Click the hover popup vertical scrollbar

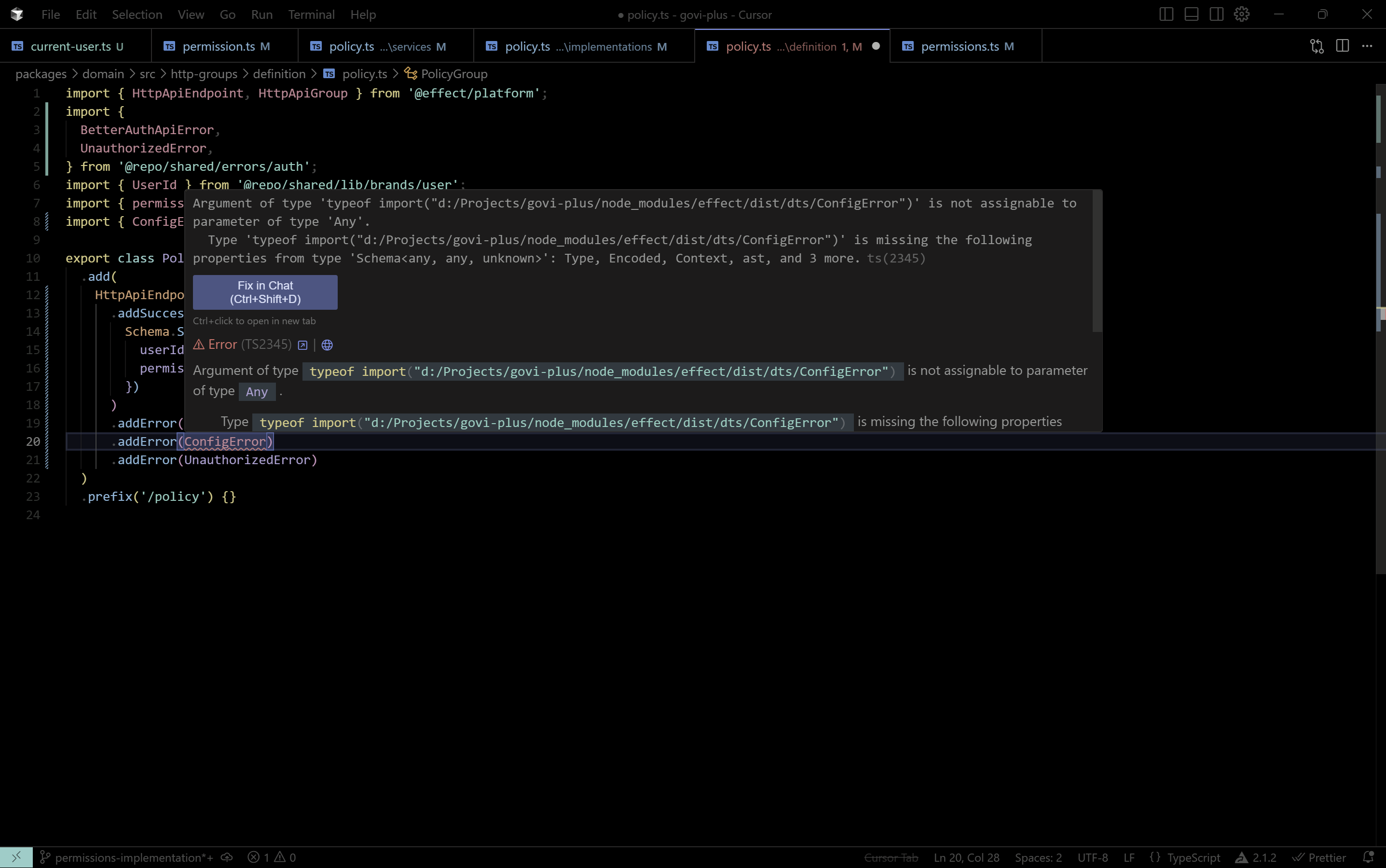(1097, 261)
